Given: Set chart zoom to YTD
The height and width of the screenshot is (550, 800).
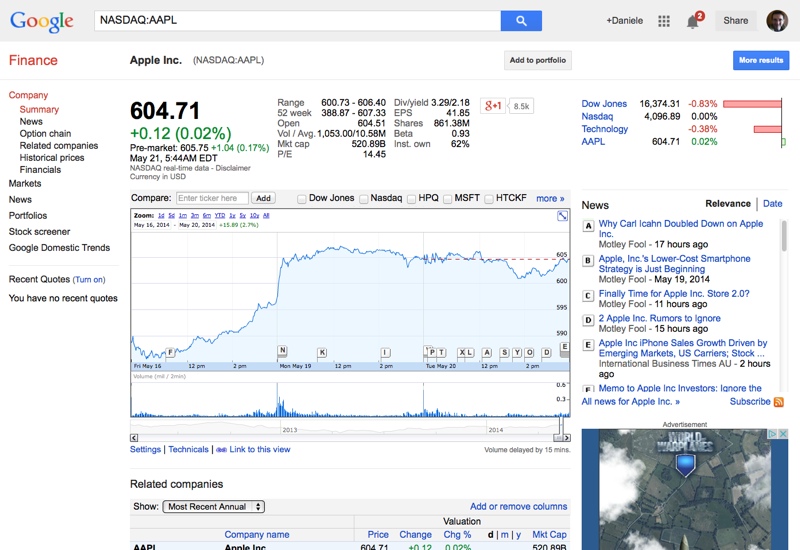Looking at the screenshot, I should click(220, 215).
